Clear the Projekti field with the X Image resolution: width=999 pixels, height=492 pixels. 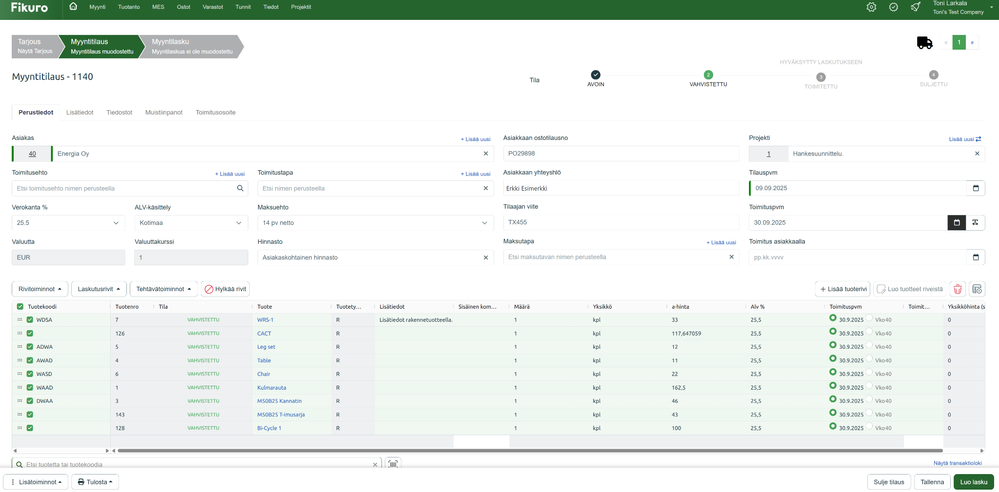[977, 154]
